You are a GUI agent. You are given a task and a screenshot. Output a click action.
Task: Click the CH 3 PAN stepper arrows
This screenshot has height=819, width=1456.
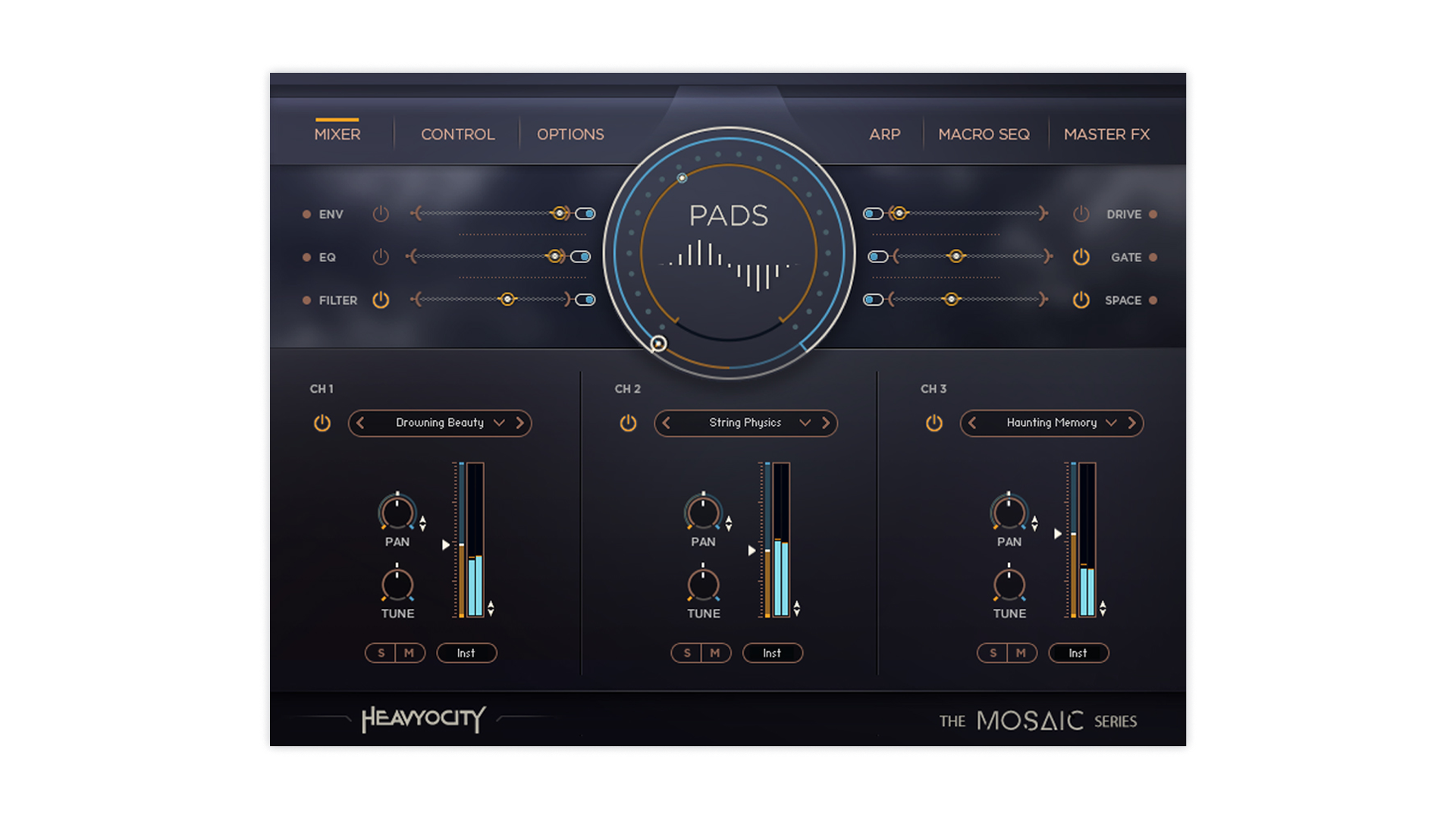click(x=1034, y=523)
